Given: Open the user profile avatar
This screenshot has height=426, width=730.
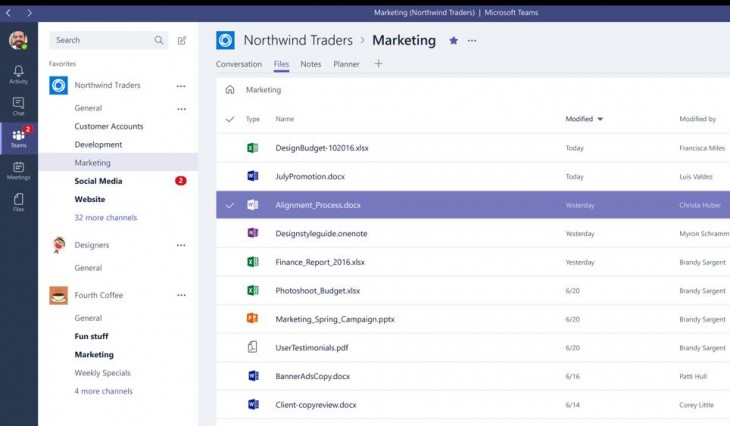Looking at the screenshot, I should [18, 41].
